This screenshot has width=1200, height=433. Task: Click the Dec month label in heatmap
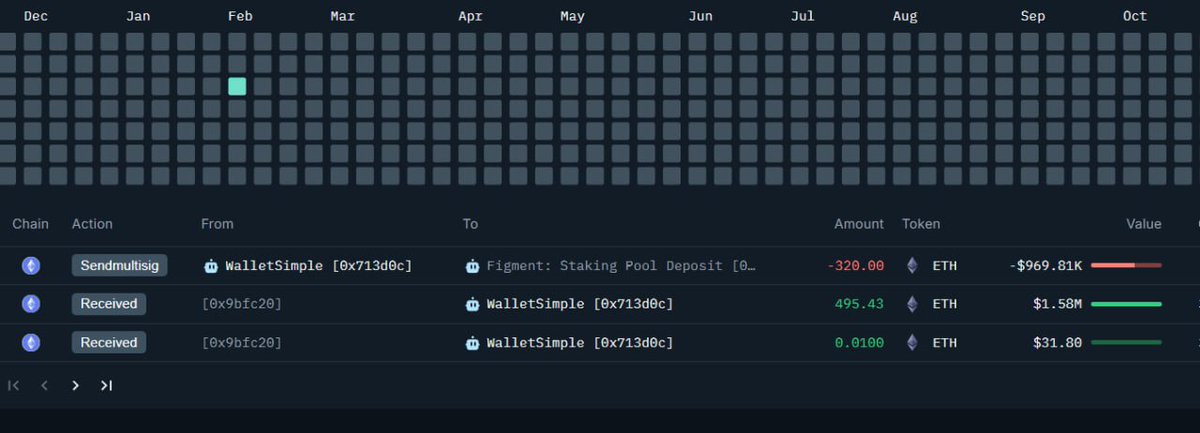(36, 16)
